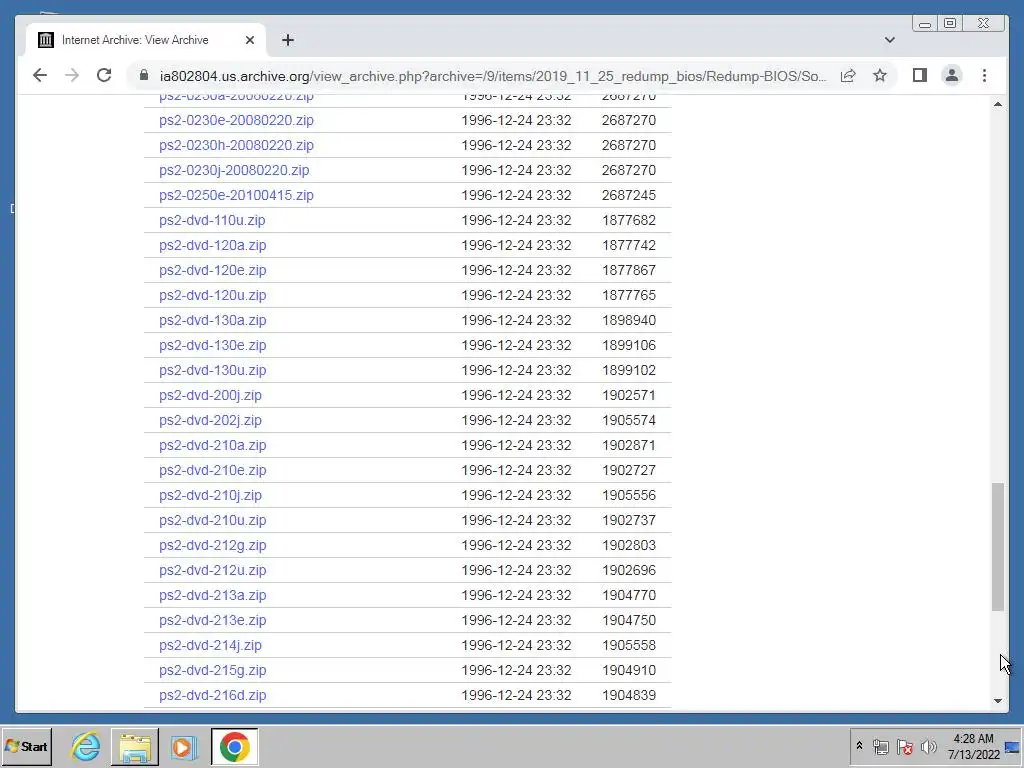Screen dimensions: 1024x768
Task: Select file size value 1899106
Action: coord(629,345)
